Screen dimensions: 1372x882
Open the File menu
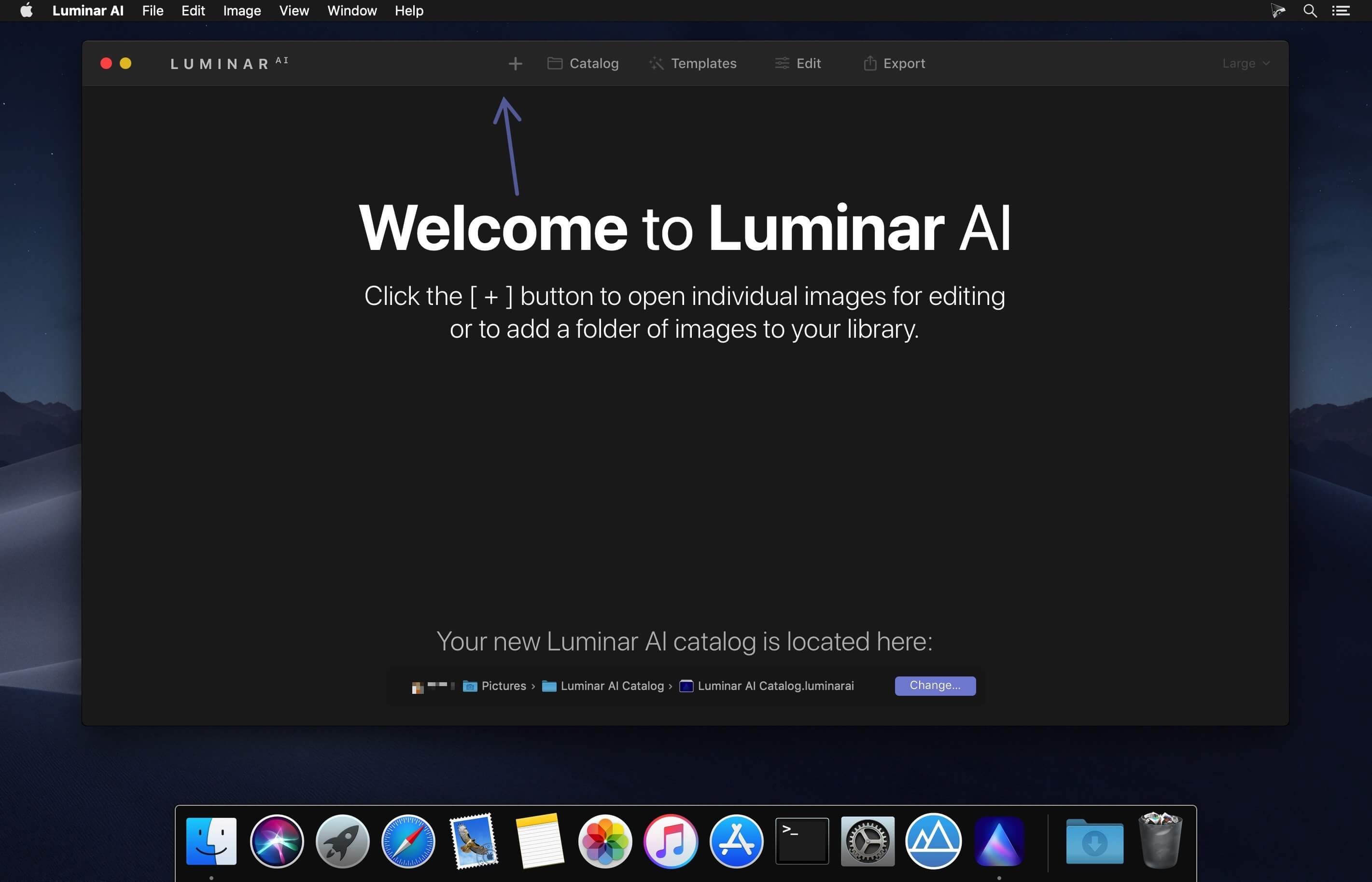click(153, 11)
